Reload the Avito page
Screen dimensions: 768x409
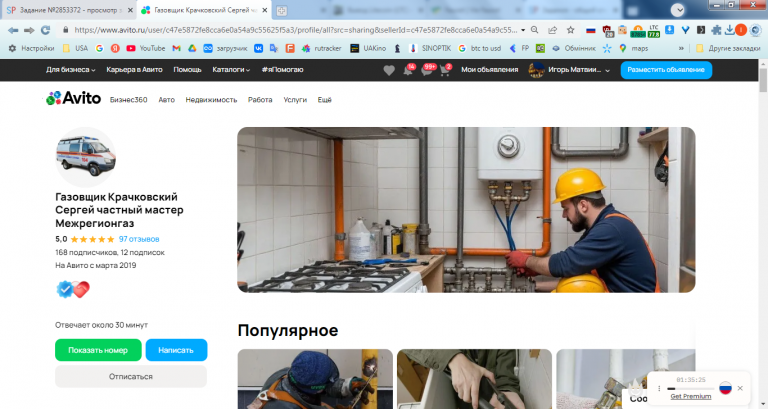pyautogui.click(x=46, y=30)
